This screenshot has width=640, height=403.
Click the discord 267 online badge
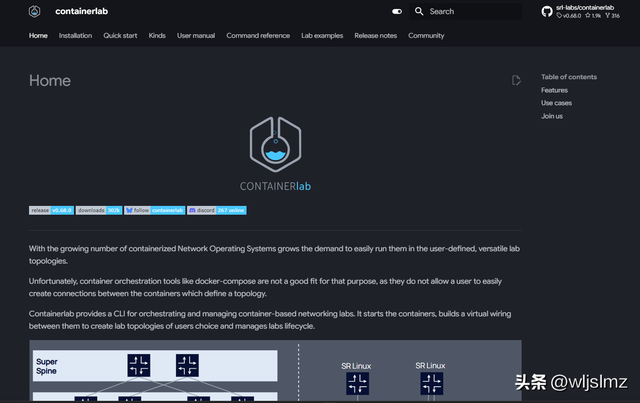click(x=217, y=210)
